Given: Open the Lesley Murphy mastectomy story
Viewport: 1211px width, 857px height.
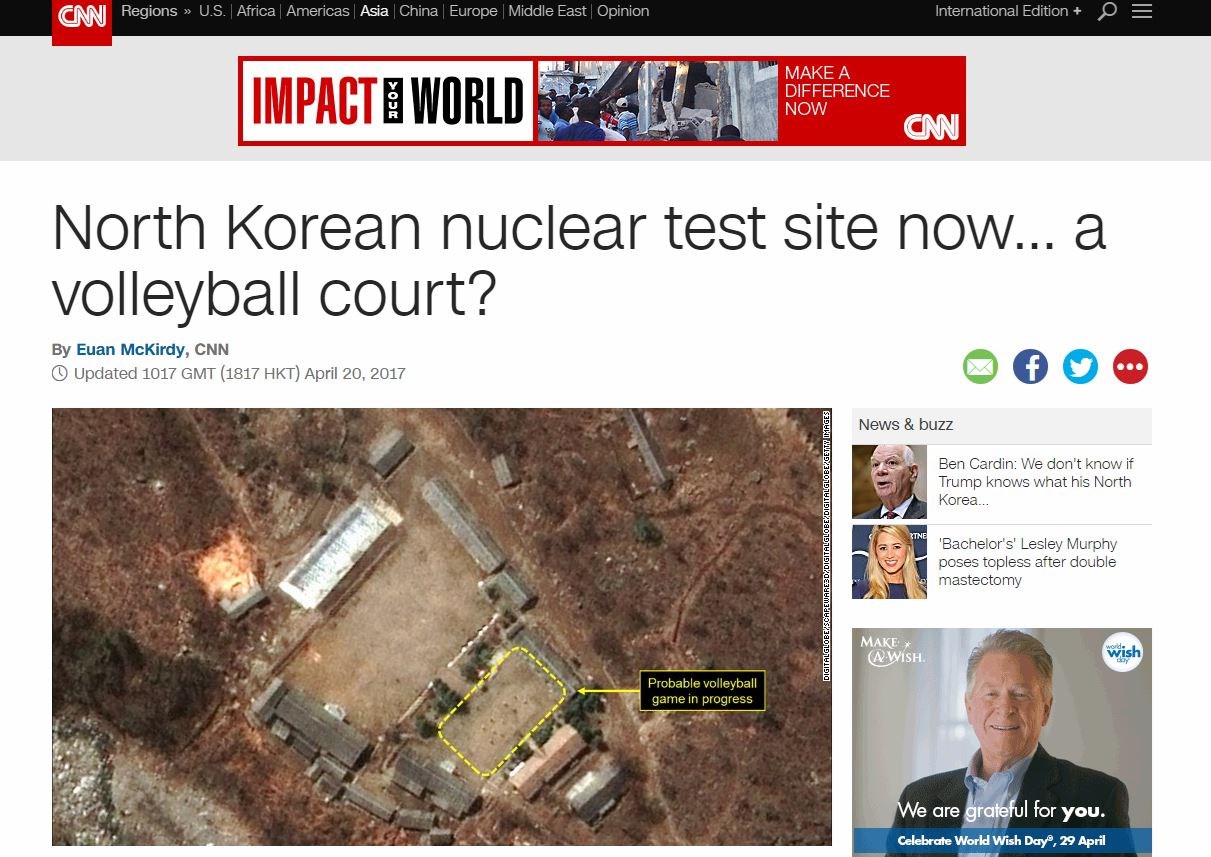Looking at the screenshot, I should pyautogui.click(x=1028, y=562).
